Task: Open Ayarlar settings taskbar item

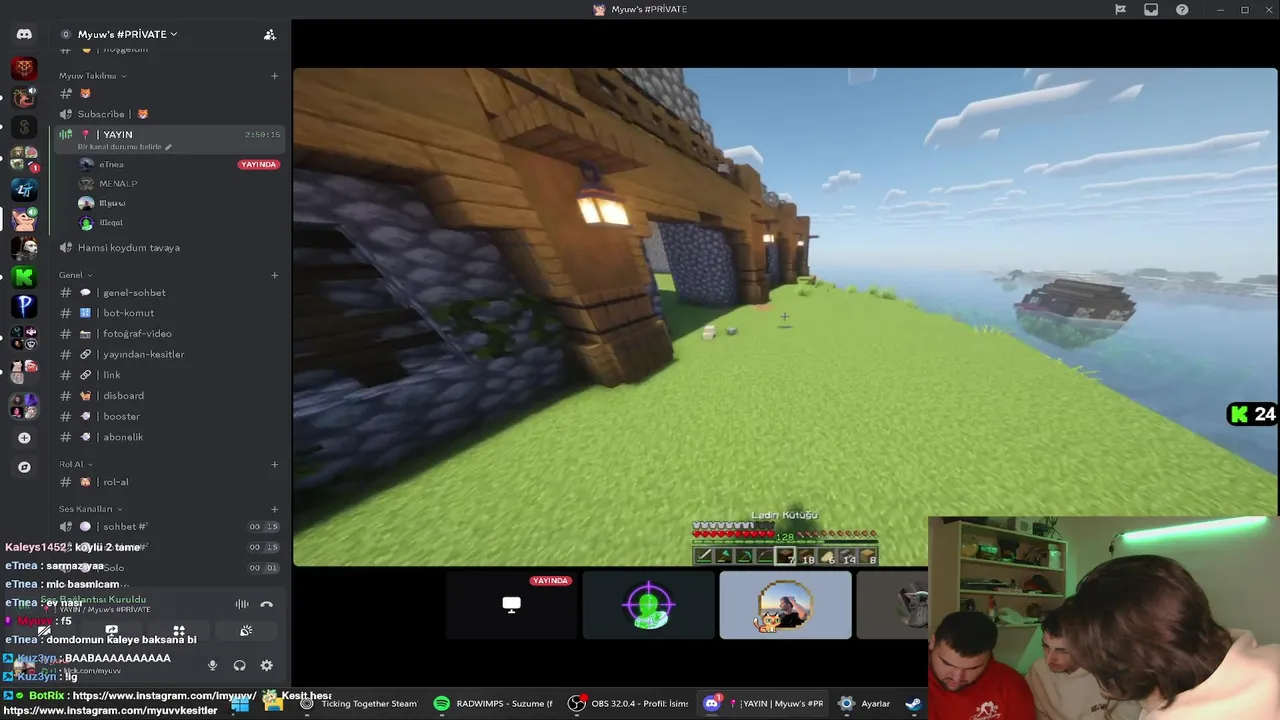Action: (865, 703)
